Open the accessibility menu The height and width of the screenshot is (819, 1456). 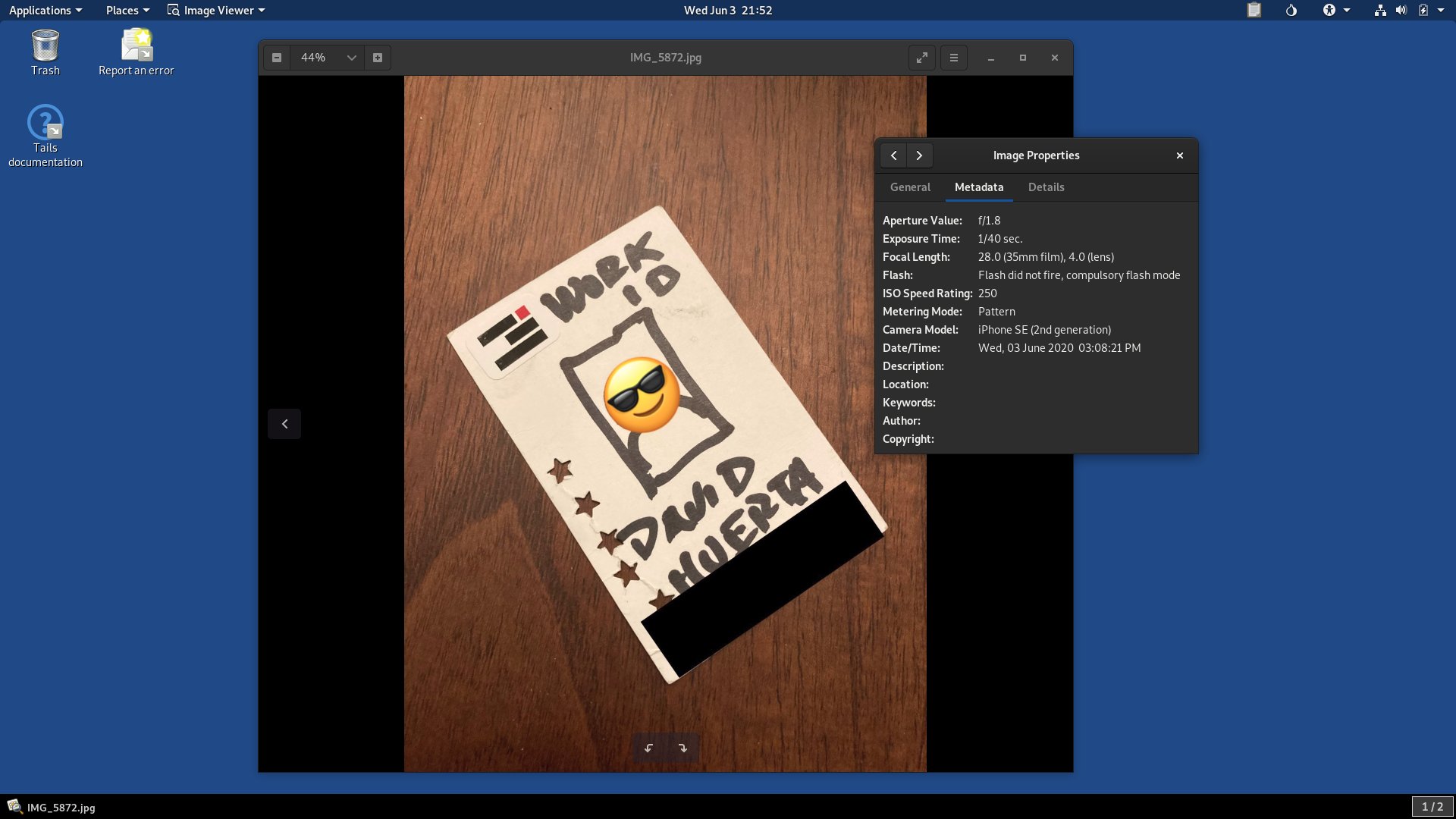(x=1336, y=10)
